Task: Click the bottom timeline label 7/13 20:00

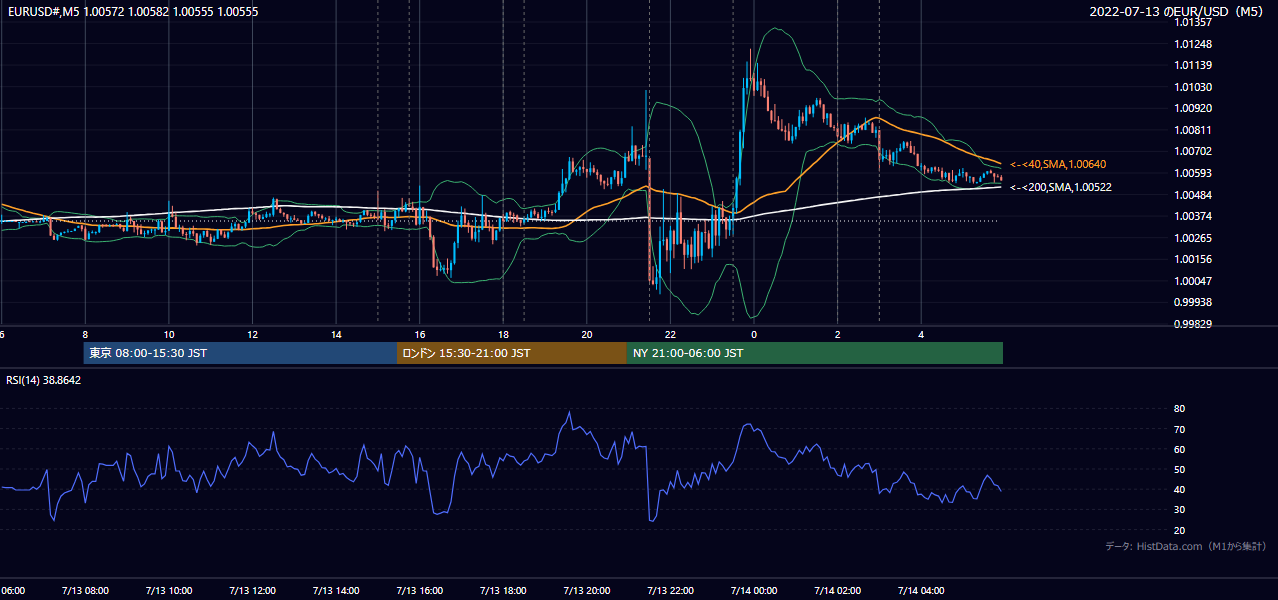Action: [587, 590]
